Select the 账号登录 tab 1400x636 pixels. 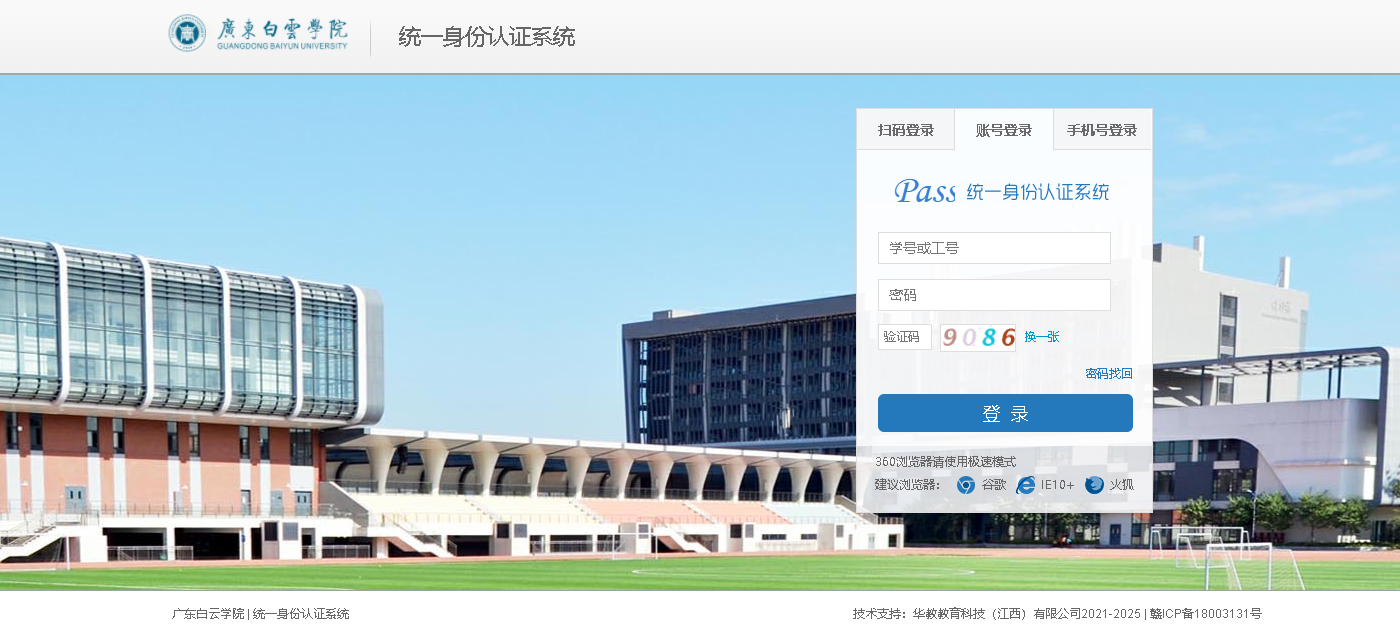[1003, 130]
